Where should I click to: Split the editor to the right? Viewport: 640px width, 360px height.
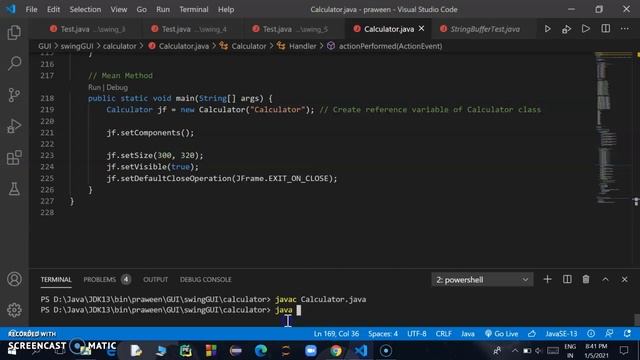(606, 29)
